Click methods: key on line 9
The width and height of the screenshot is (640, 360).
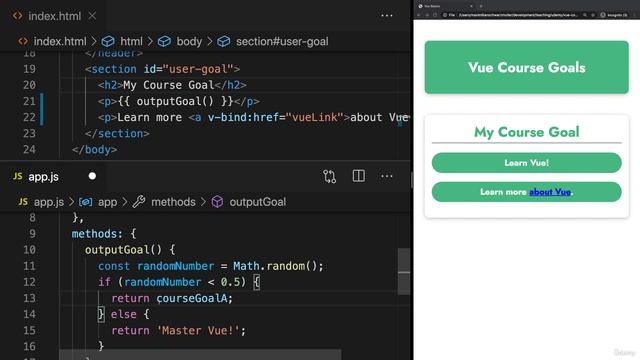(x=97, y=234)
